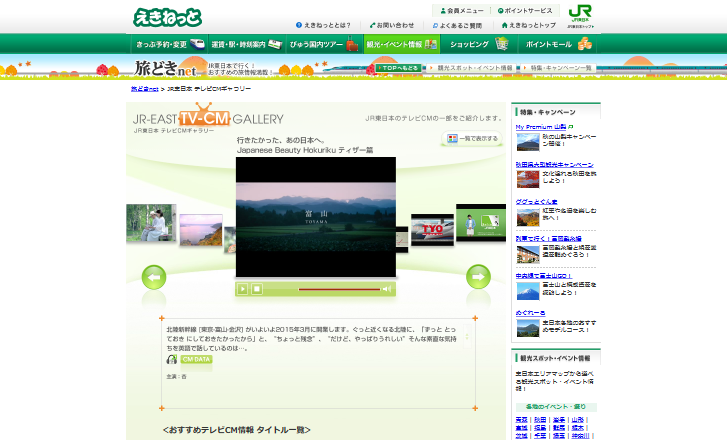
Task: Click 特集・キャンペーン一覧 banner button
Action: 558,68
